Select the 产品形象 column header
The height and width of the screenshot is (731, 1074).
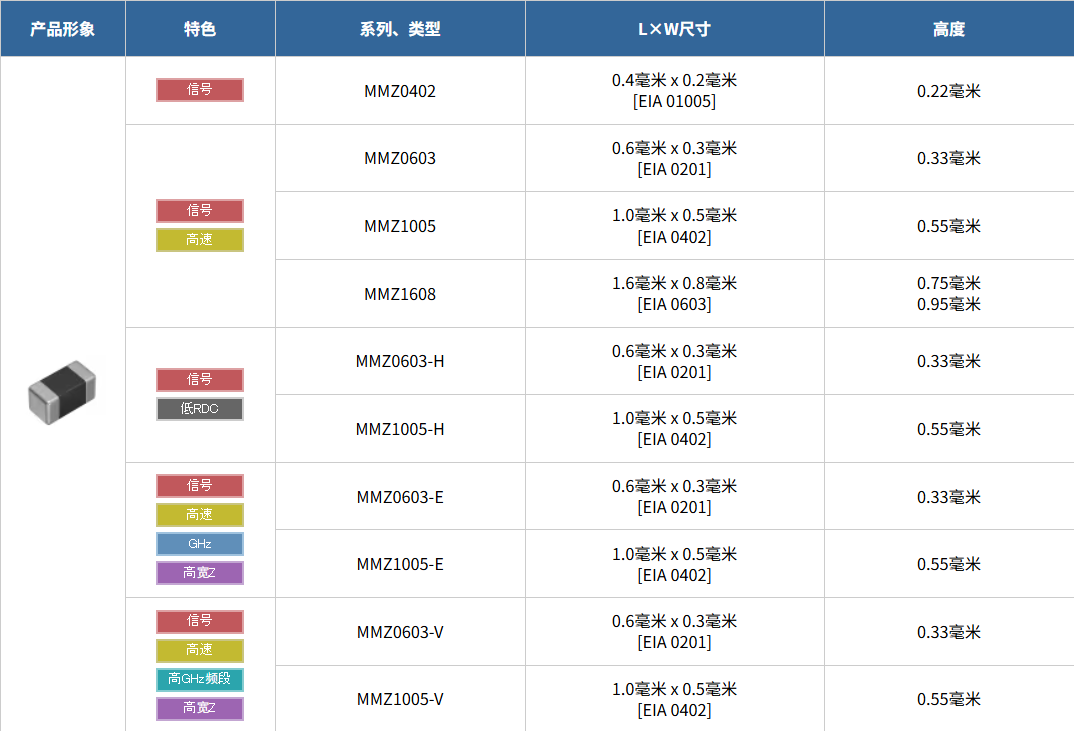click(62, 29)
